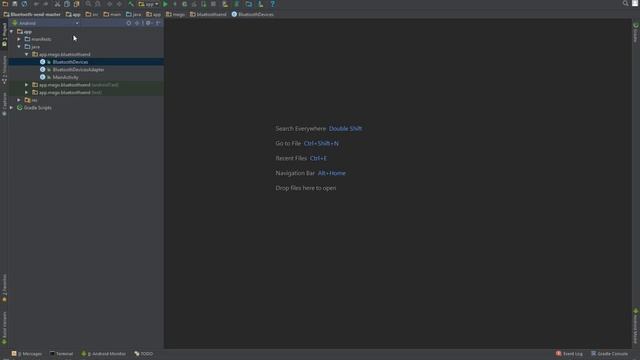The height and width of the screenshot is (360, 640).
Task: Click the Save All toolbar icon
Action: click(15, 4)
